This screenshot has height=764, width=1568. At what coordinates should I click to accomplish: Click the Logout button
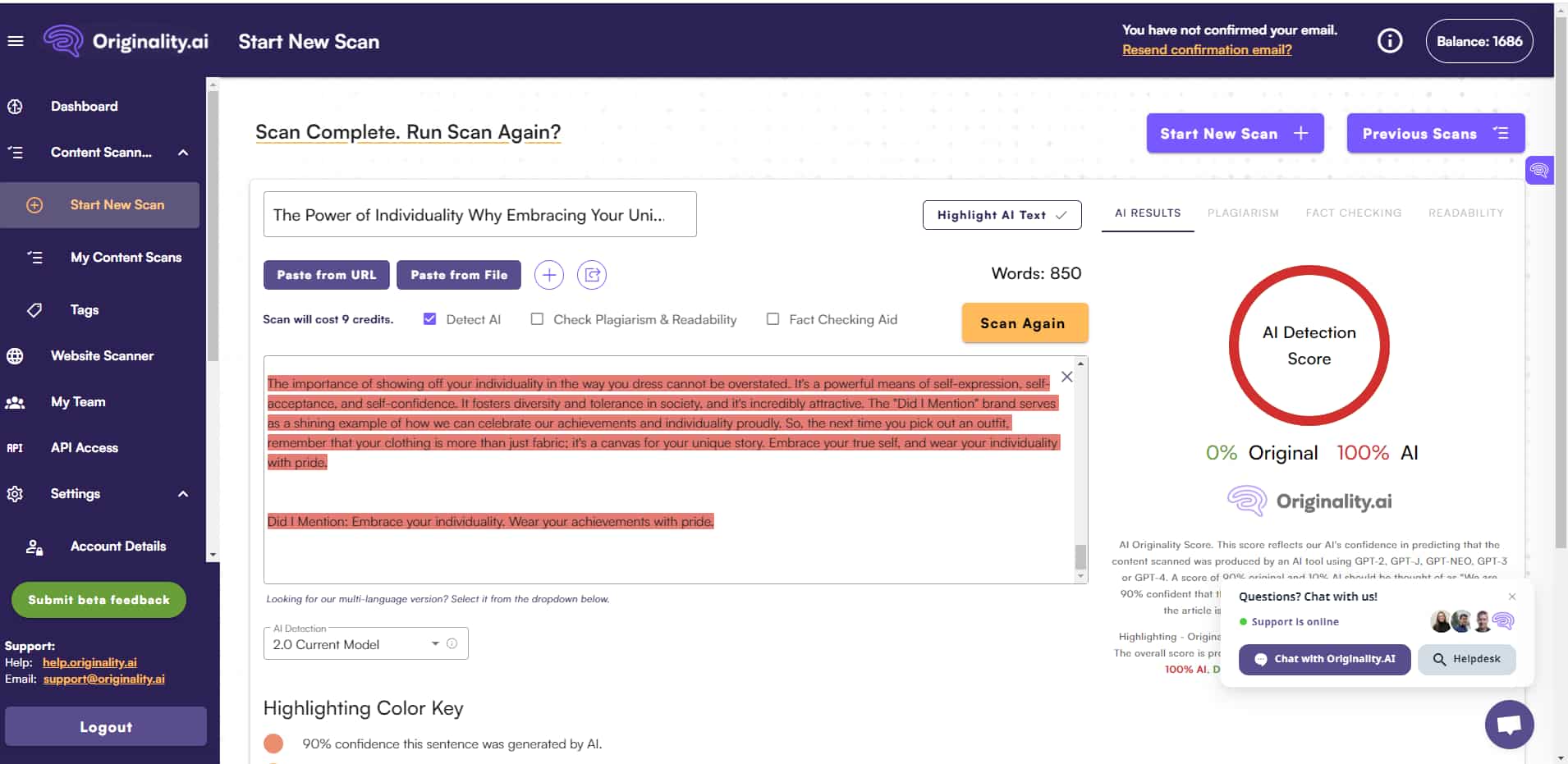106,727
